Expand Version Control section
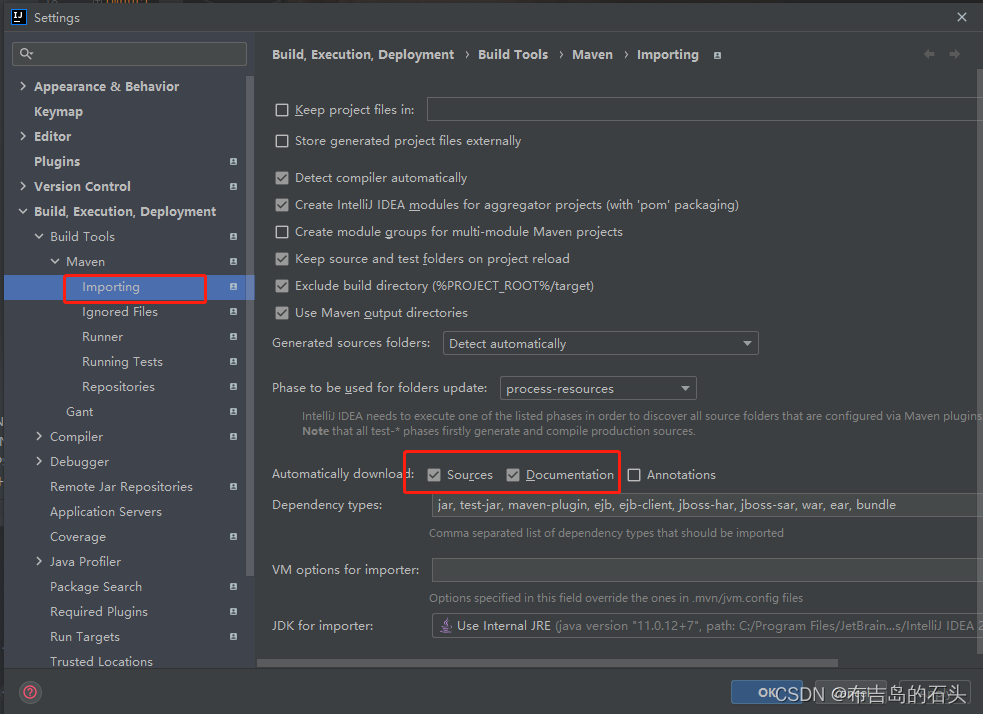 pyautogui.click(x=23, y=186)
